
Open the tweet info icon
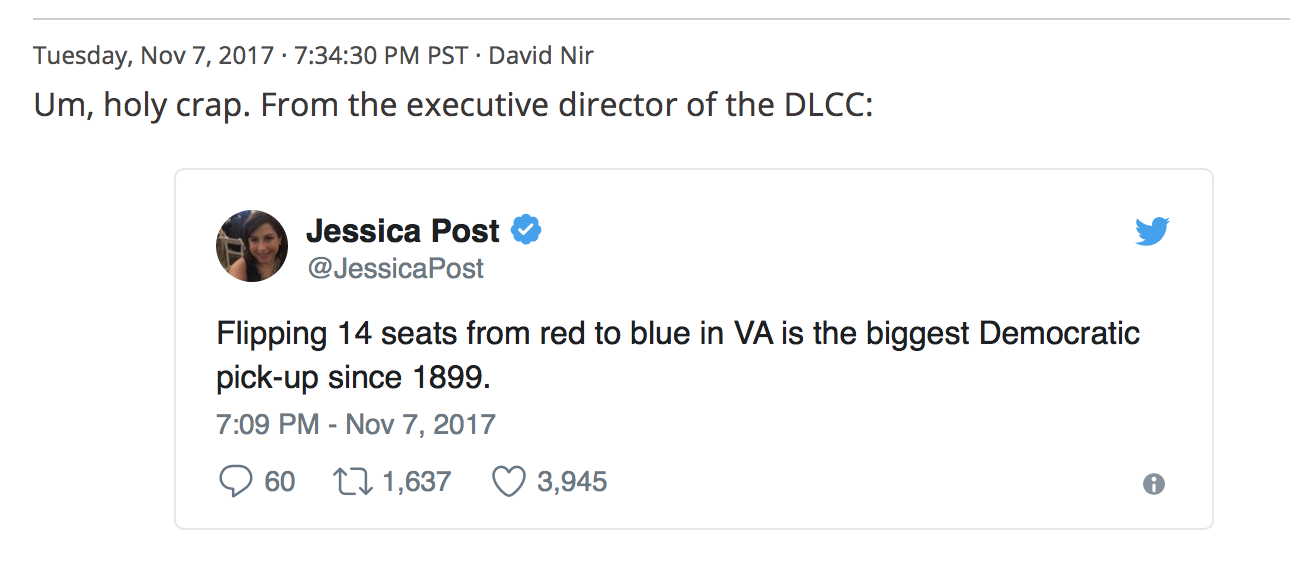(x=1153, y=484)
